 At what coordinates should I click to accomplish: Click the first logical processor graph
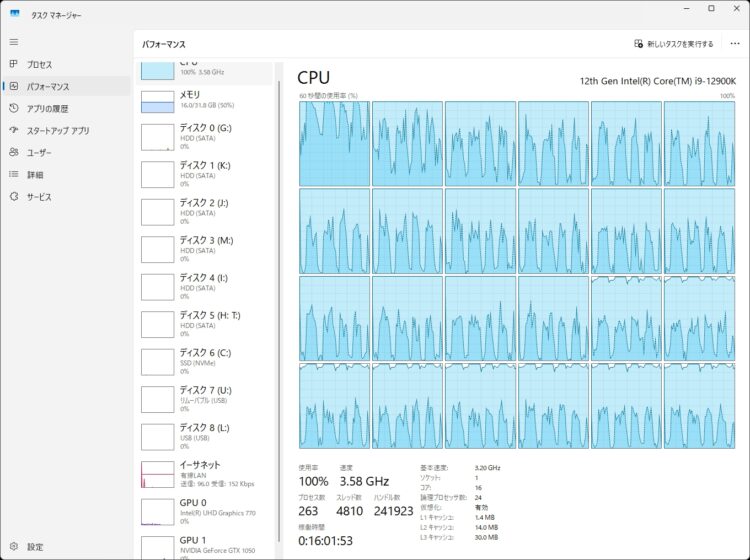tap(334, 143)
